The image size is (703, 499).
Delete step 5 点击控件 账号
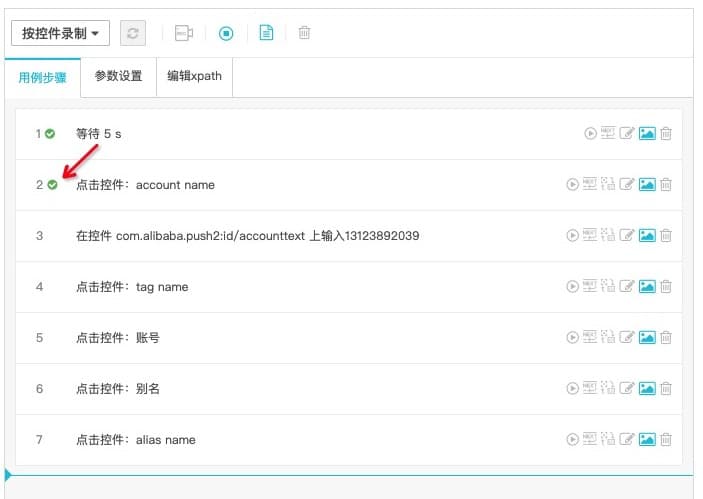[666, 337]
